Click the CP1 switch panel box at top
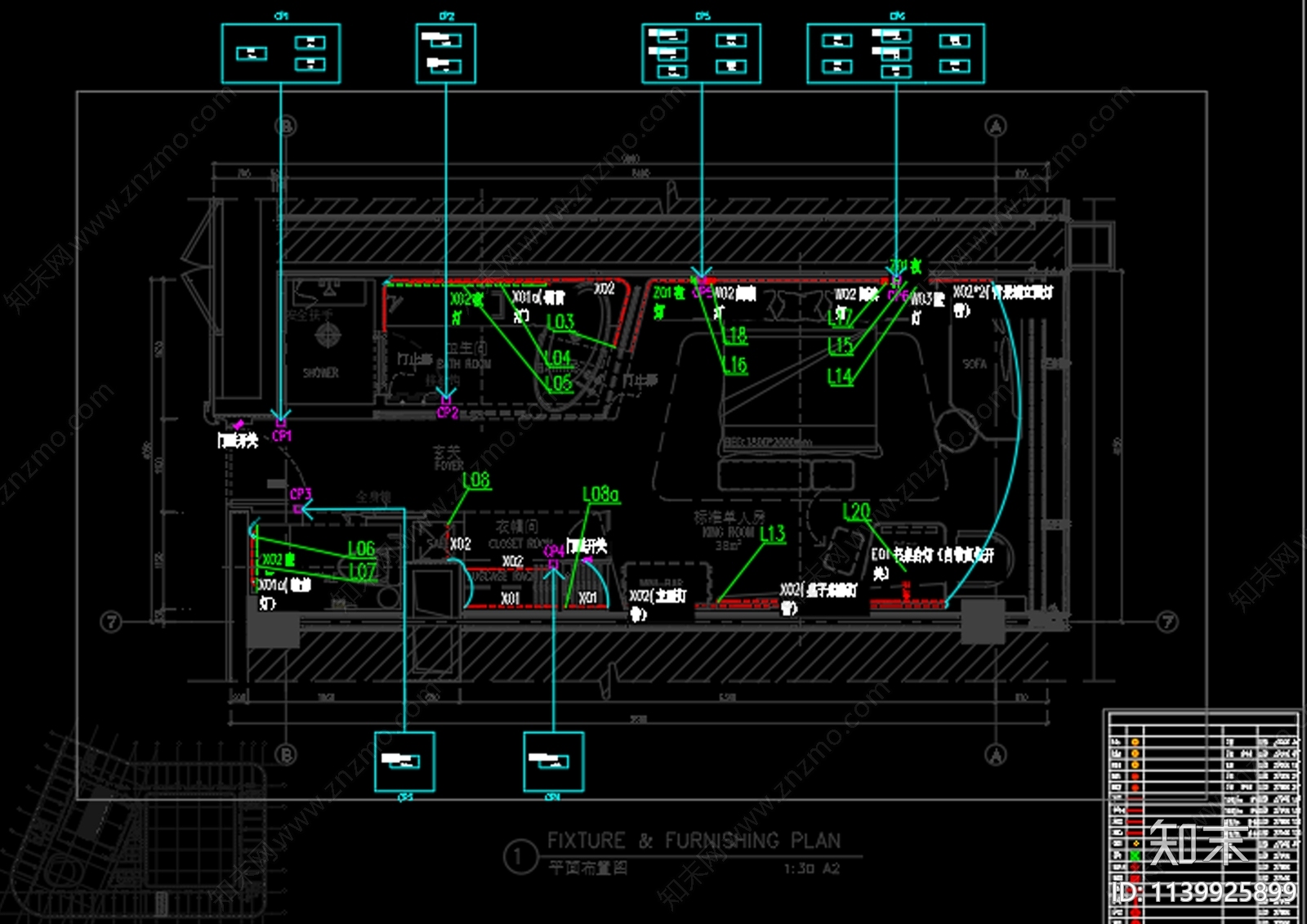This screenshot has width=1307, height=924. click(x=280, y=53)
